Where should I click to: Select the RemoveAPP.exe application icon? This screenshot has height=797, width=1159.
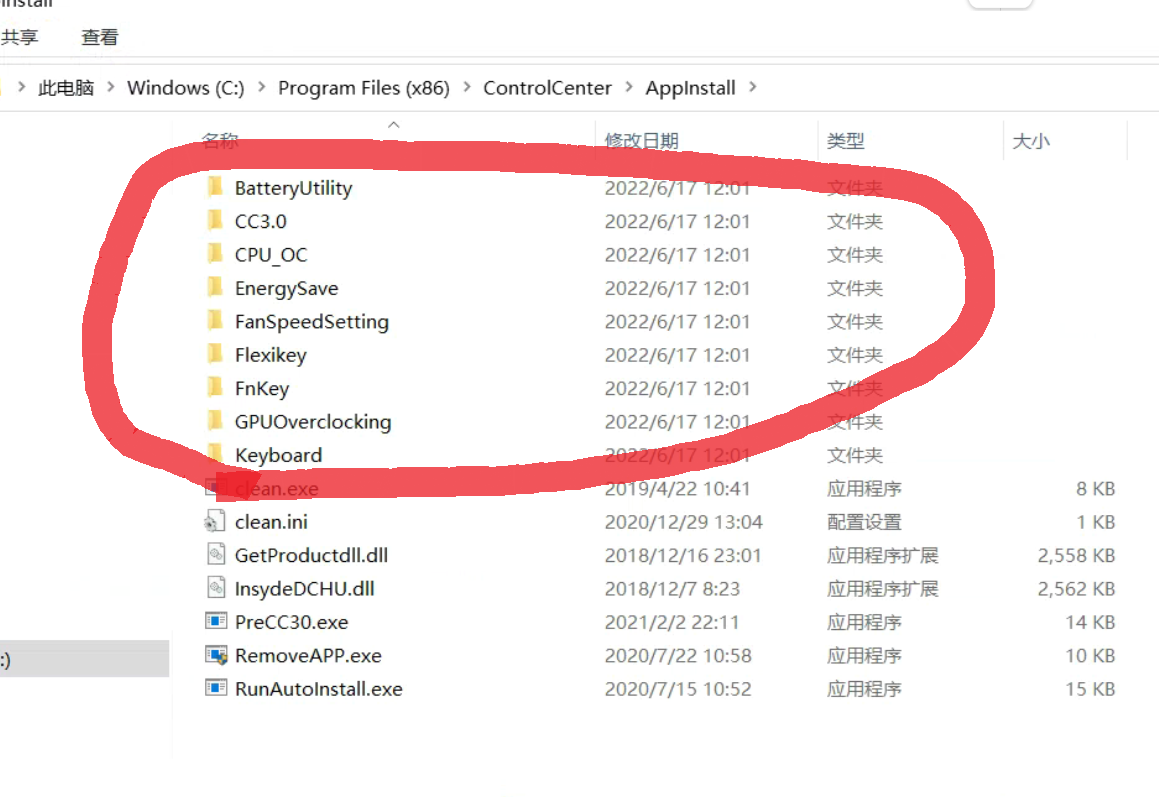coord(217,655)
